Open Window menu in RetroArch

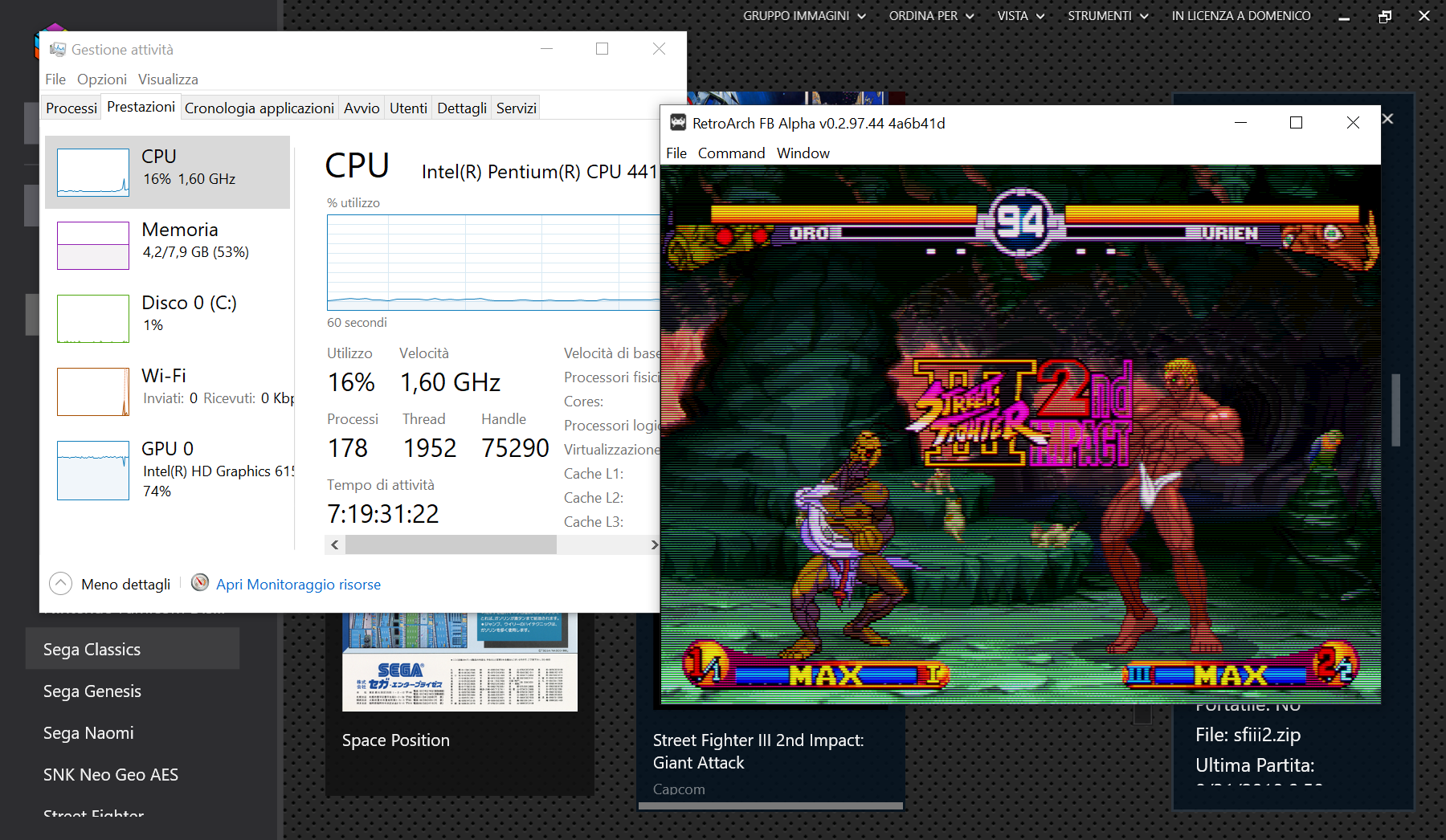click(803, 153)
